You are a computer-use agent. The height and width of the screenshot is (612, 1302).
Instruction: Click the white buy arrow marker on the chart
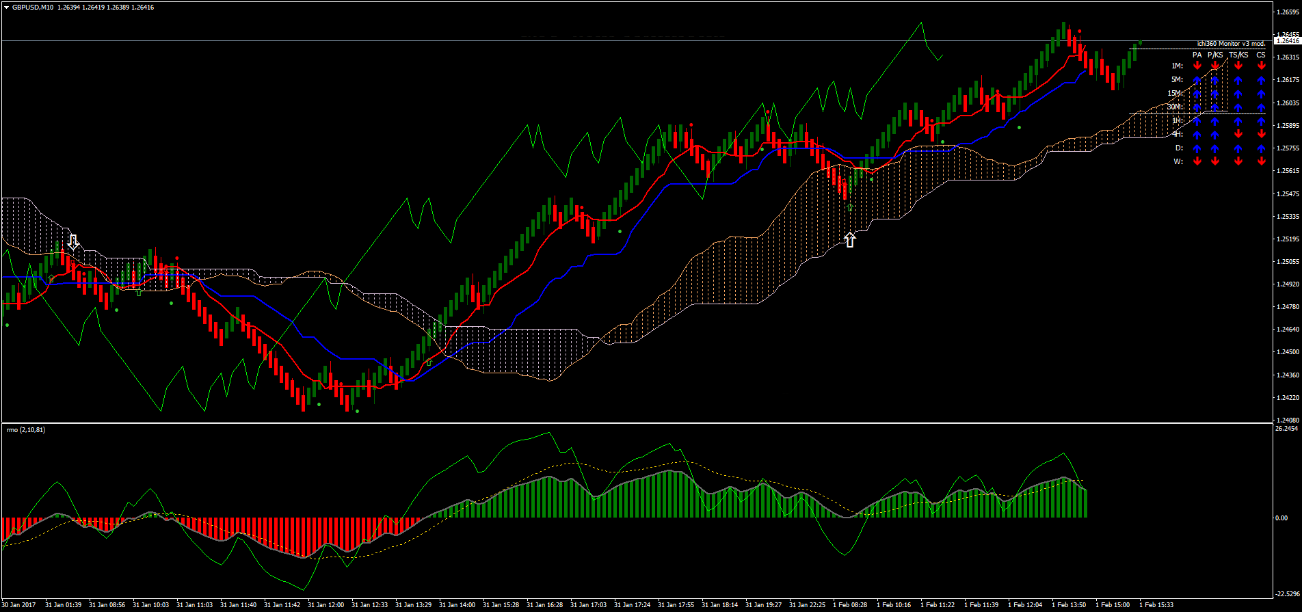pos(851,238)
